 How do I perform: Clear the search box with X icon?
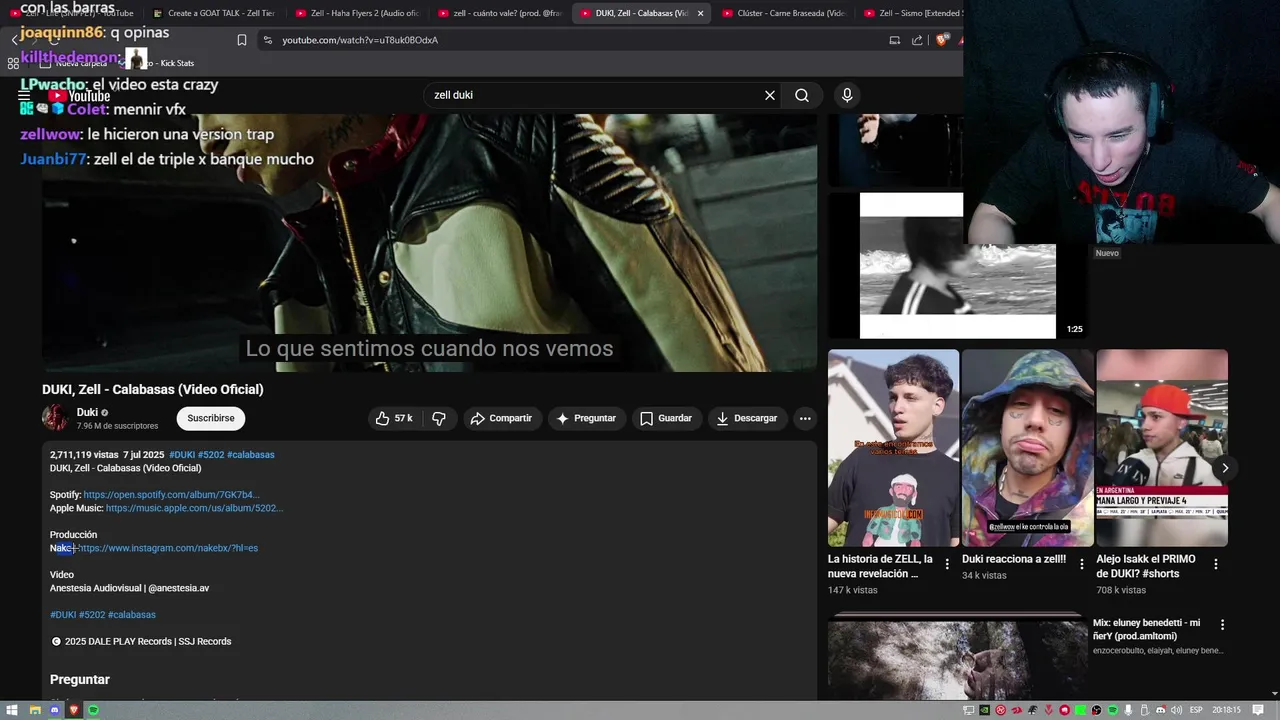point(770,95)
